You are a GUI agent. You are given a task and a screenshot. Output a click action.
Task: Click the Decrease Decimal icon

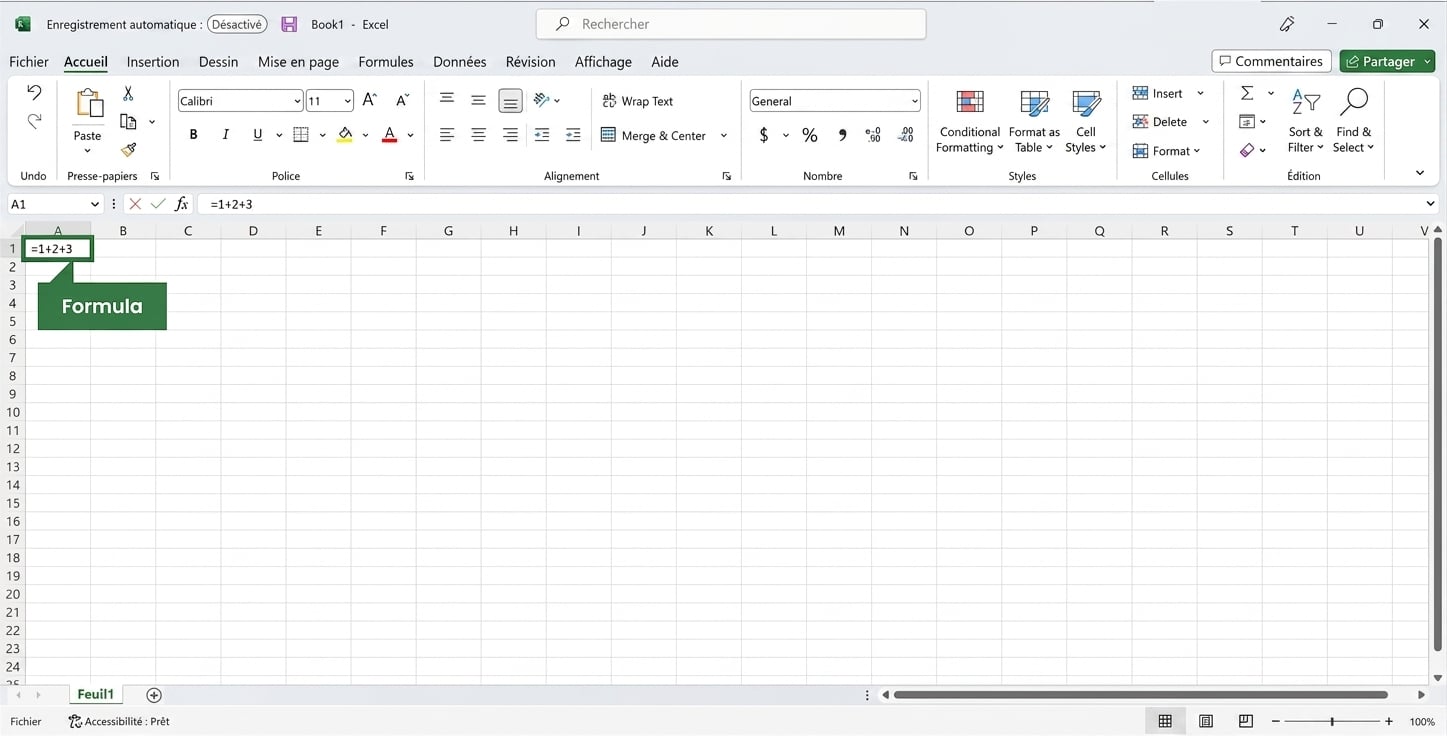[906, 135]
